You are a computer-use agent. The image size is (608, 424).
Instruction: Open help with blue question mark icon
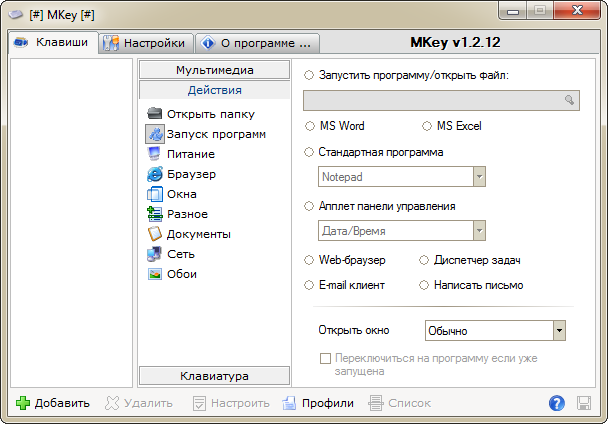tap(557, 403)
